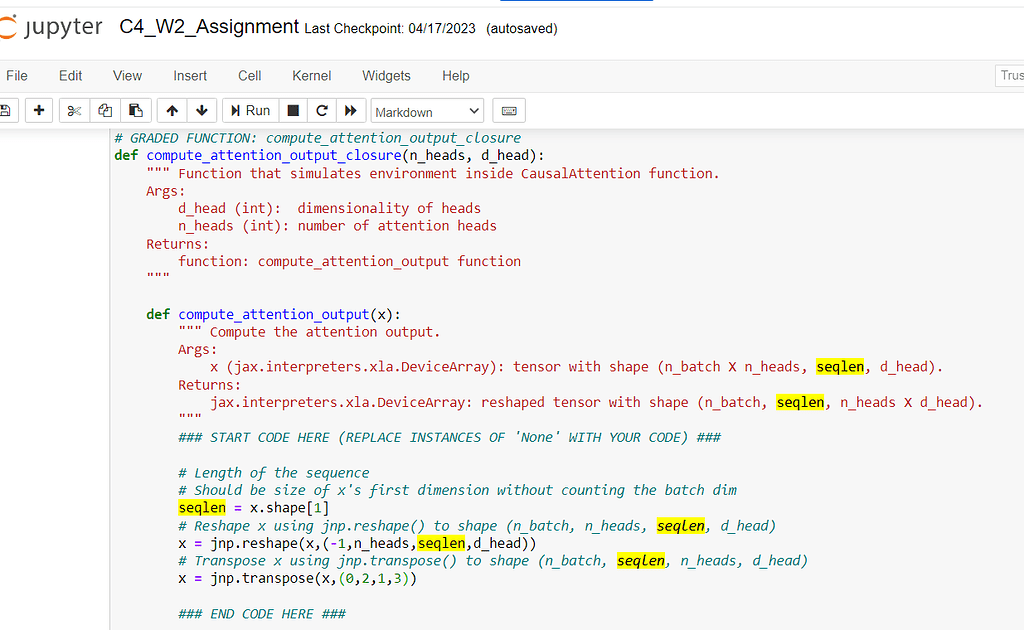
Task: Copy selected cells using toolbar icon
Action: tap(105, 111)
